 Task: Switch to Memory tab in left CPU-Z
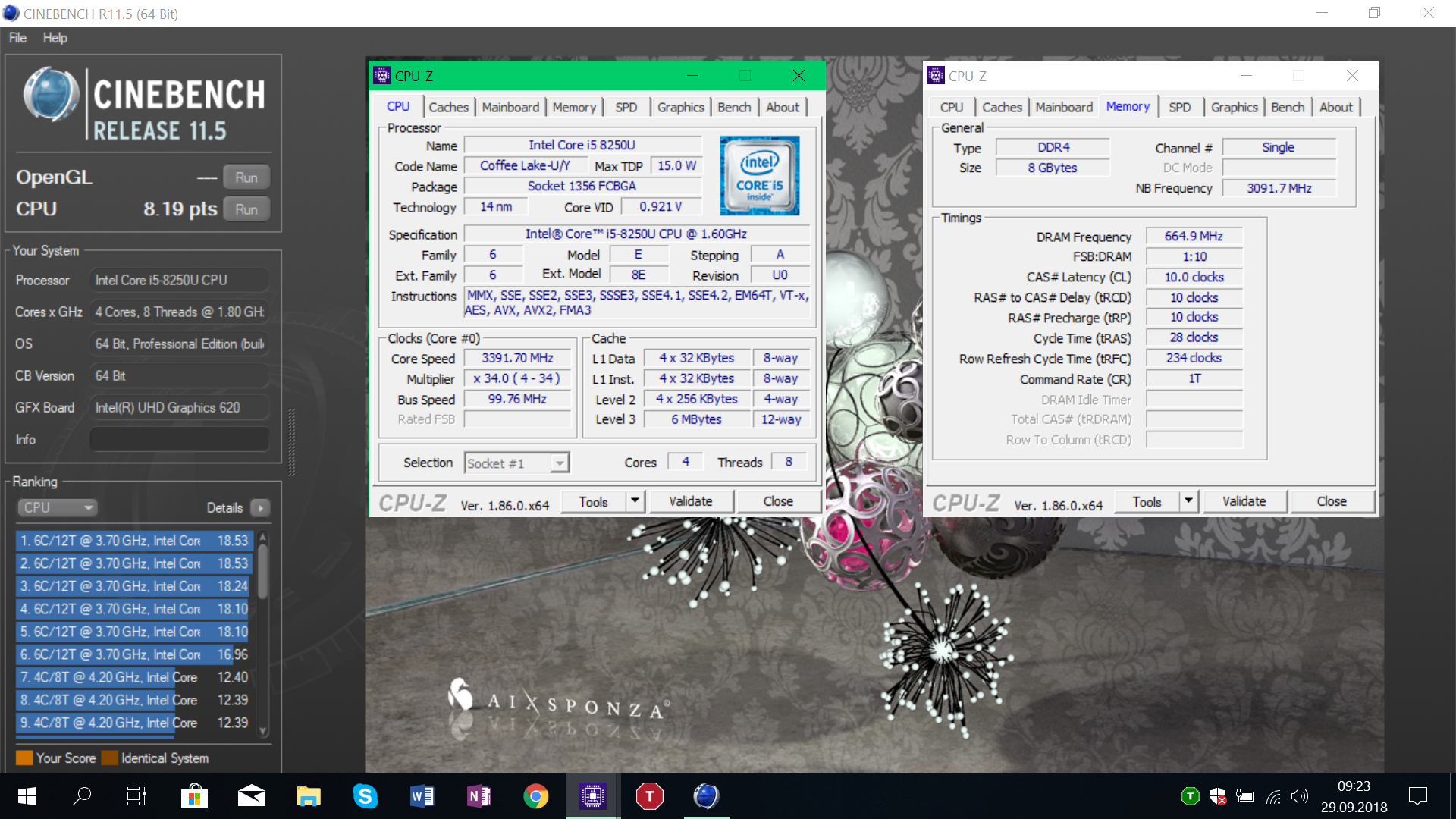(574, 108)
